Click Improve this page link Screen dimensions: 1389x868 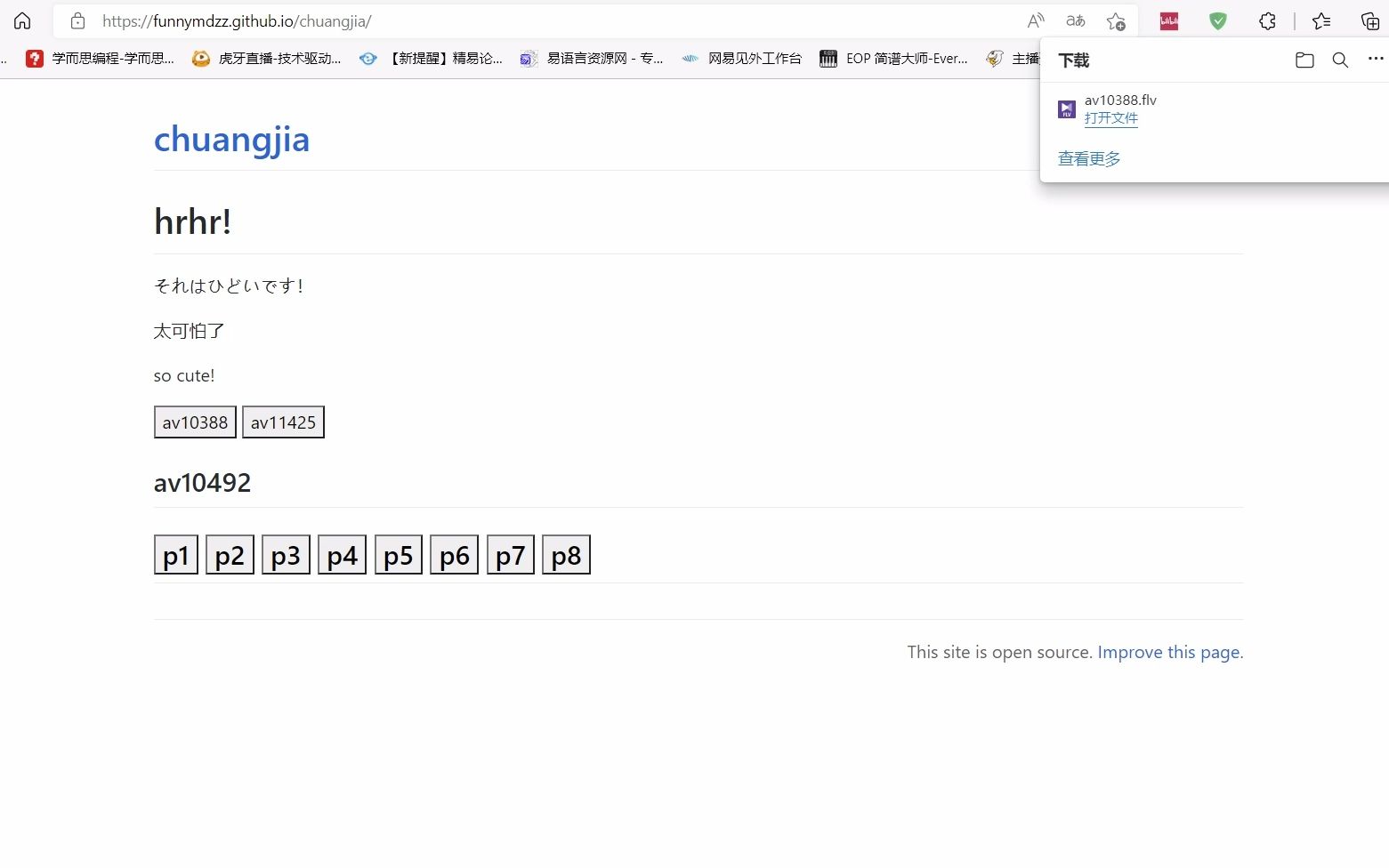click(x=1168, y=652)
